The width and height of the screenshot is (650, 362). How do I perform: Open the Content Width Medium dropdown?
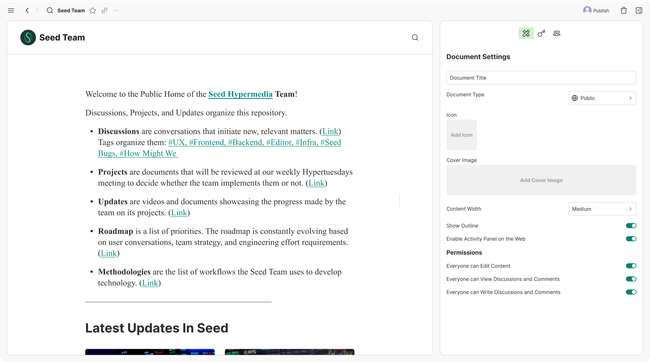point(602,209)
